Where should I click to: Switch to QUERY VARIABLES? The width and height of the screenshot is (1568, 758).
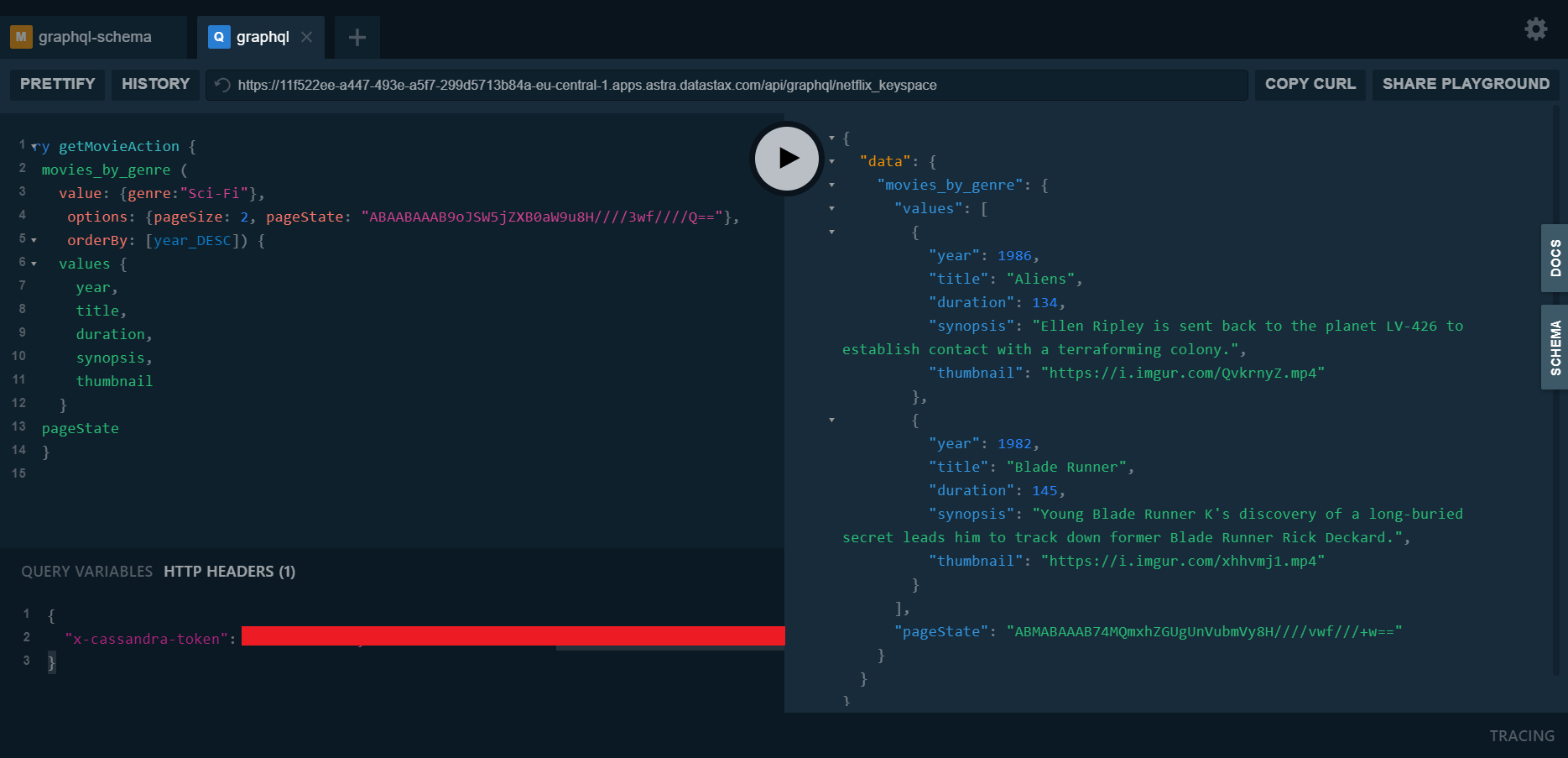86,572
